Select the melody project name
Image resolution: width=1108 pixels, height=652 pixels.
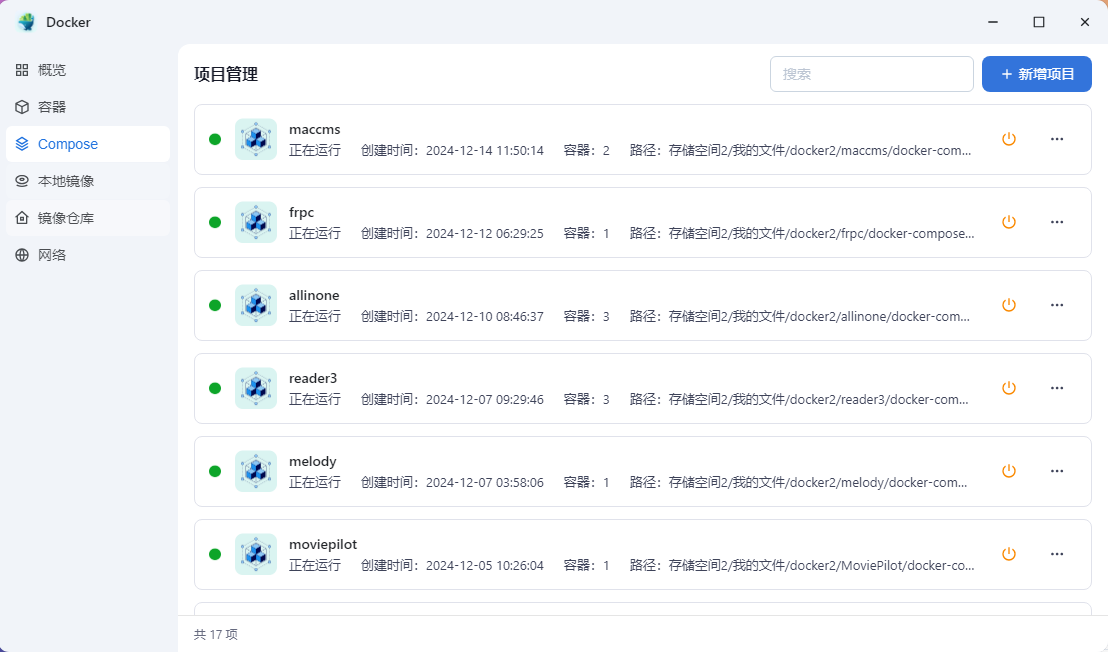312,461
